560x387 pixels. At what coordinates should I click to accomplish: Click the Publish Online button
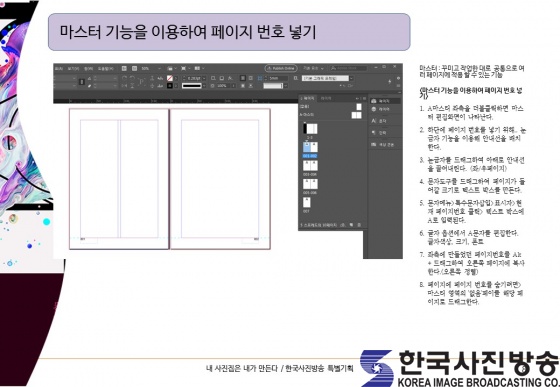point(281,68)
